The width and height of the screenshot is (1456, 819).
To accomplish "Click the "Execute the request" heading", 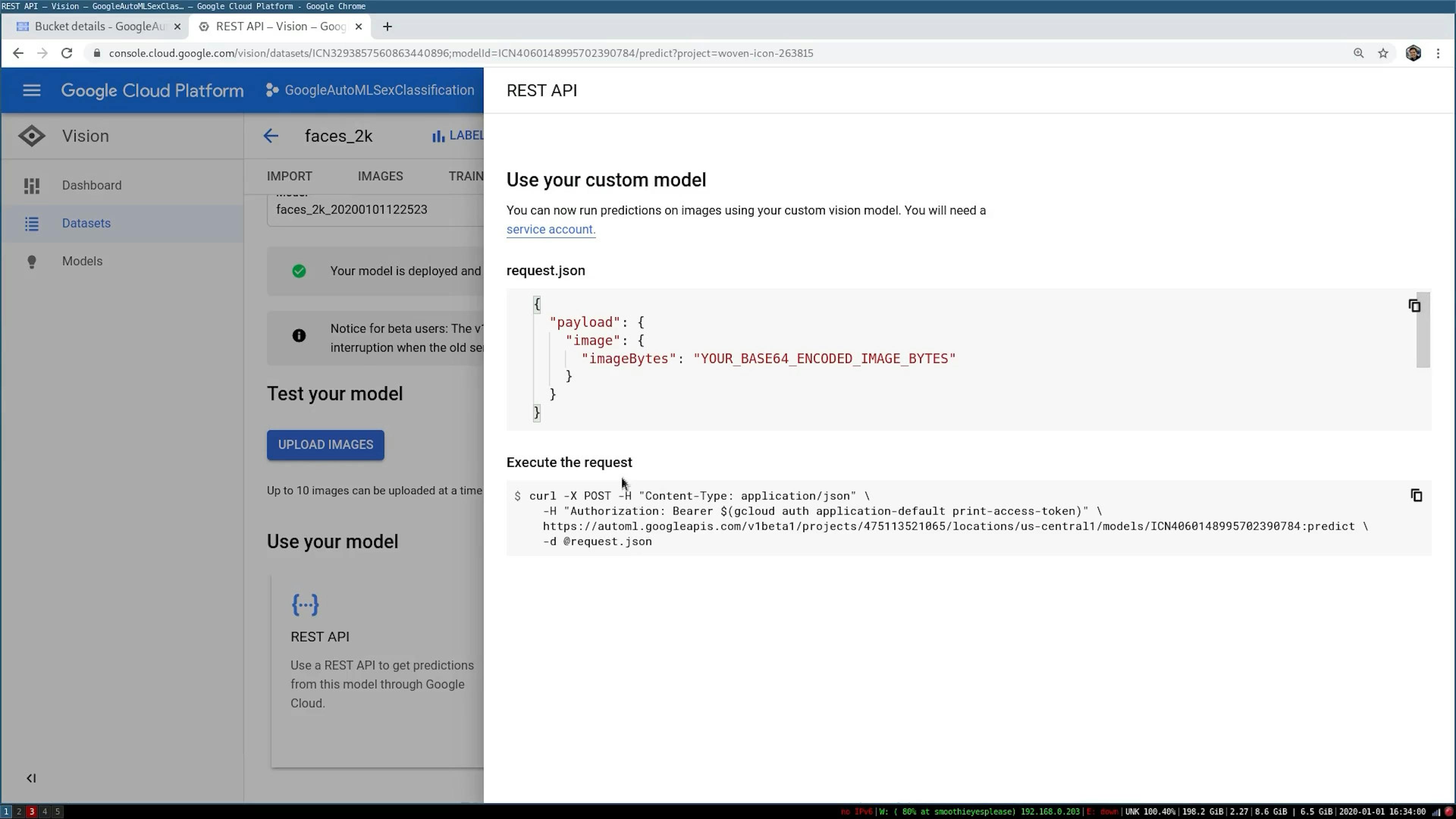I will click(x=569, y=462).
